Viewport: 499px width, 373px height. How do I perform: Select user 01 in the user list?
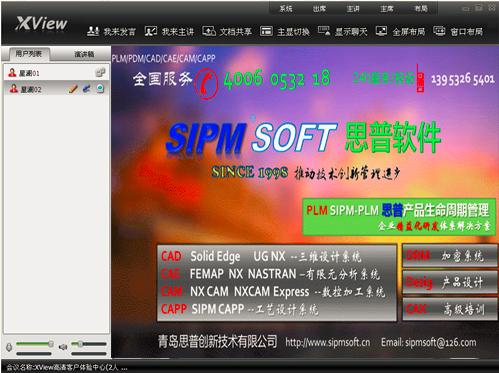[56, 73]
